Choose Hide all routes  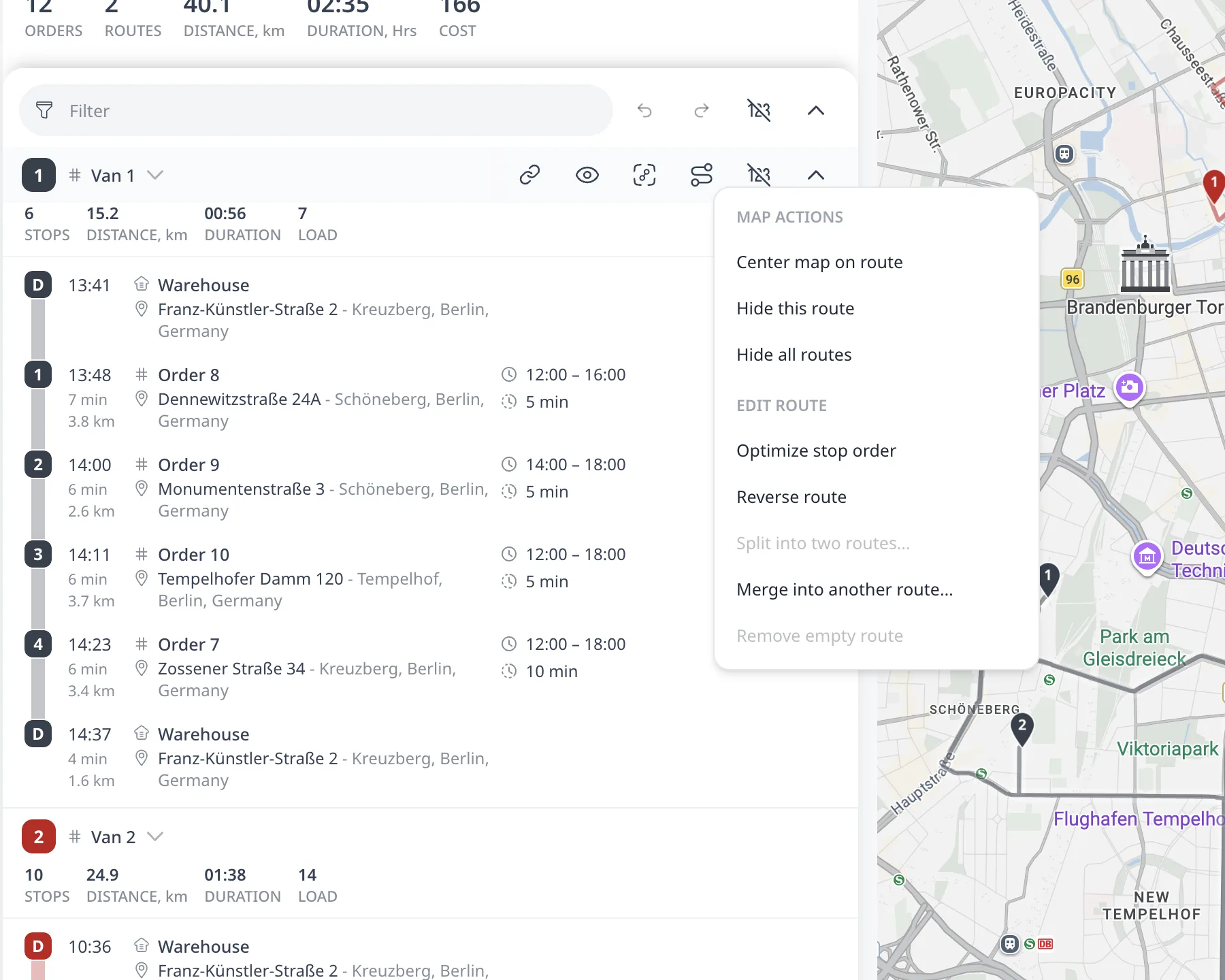tap(794, 355)
